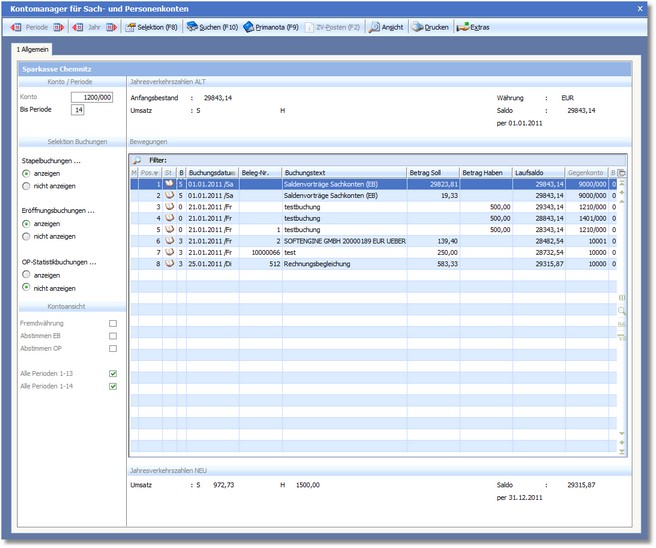This screenshot has height=548, width=656.
Task: Select 'anzeigen' for OP-Statistikbuchungen
Action: (x=27, y=275)
